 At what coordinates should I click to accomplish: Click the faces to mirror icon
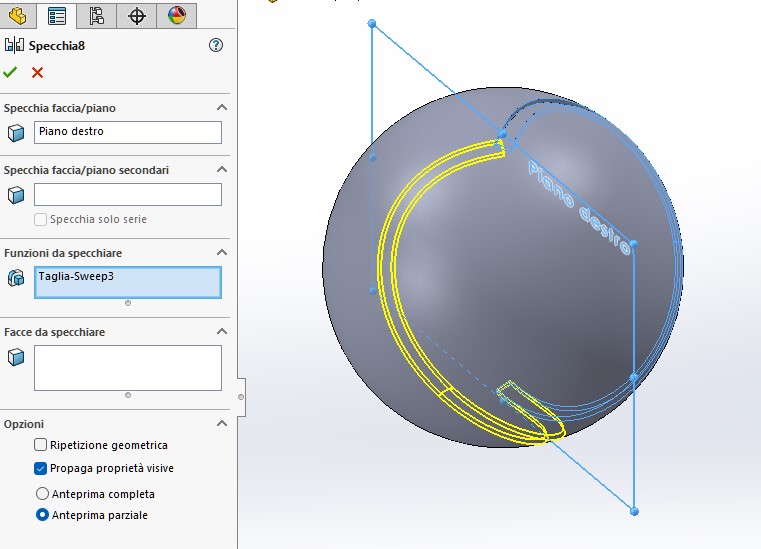point(16,357)
